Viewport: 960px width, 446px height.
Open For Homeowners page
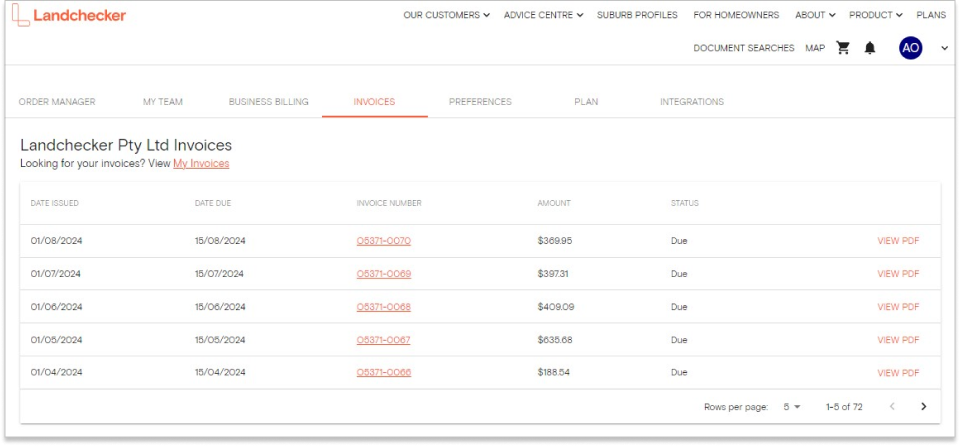pyautogui.click(x=736, y=15)
